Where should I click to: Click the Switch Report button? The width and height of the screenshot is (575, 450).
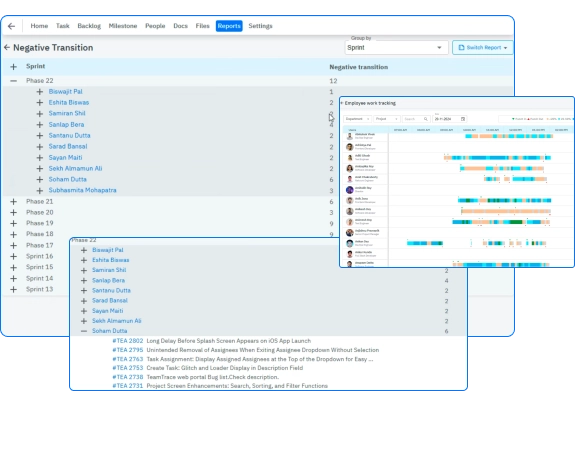point(482,48)
